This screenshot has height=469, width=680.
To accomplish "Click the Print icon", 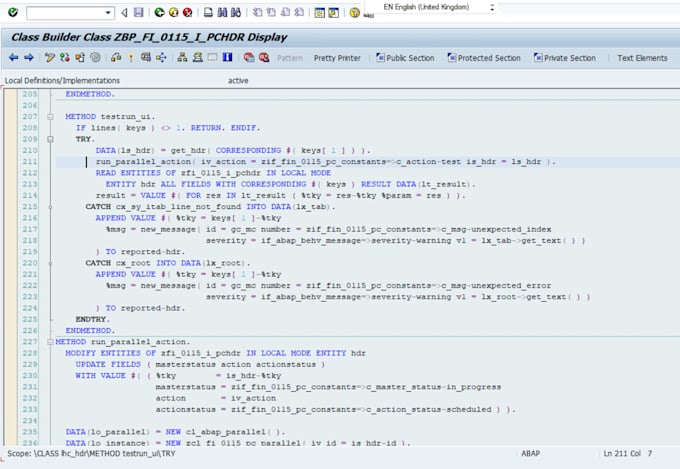I will 208,13.
